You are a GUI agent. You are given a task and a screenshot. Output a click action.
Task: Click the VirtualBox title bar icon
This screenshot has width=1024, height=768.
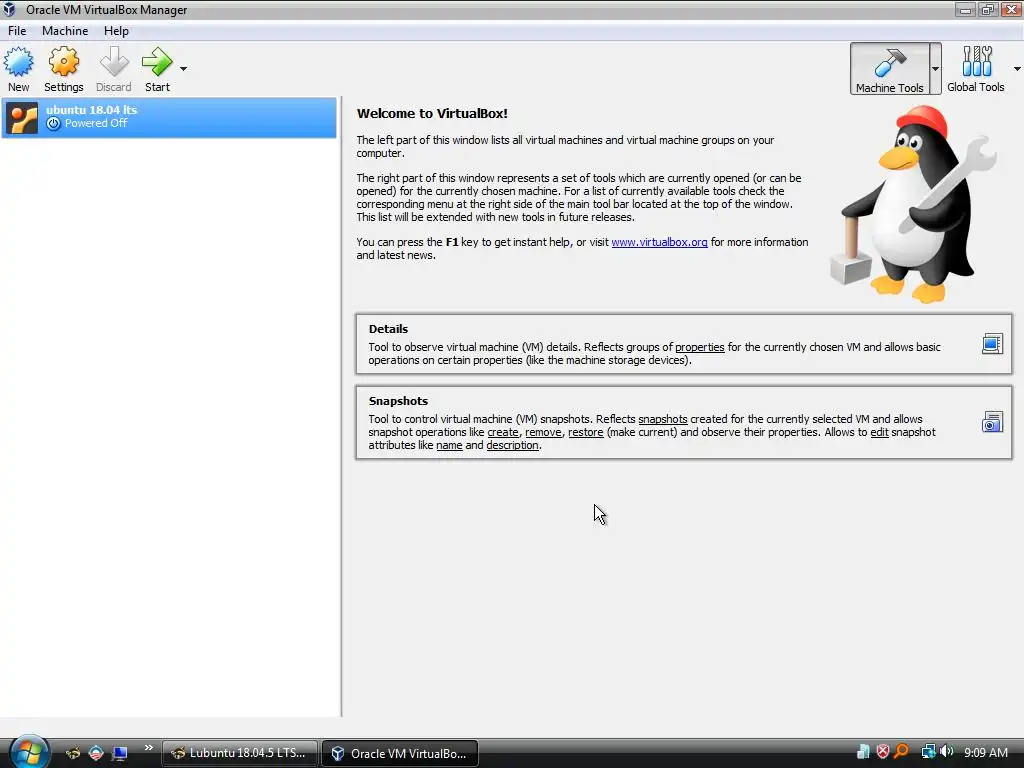[x=9, y=10]
